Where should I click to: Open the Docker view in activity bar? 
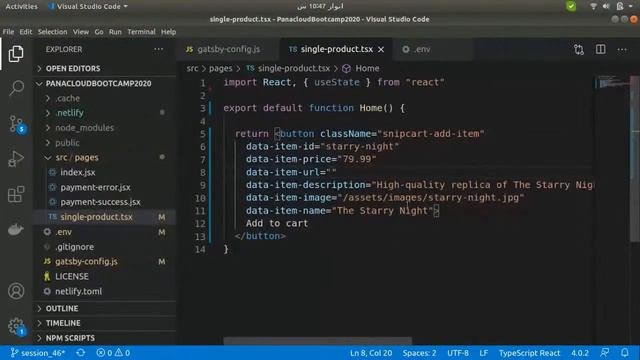tap(16, 230)
